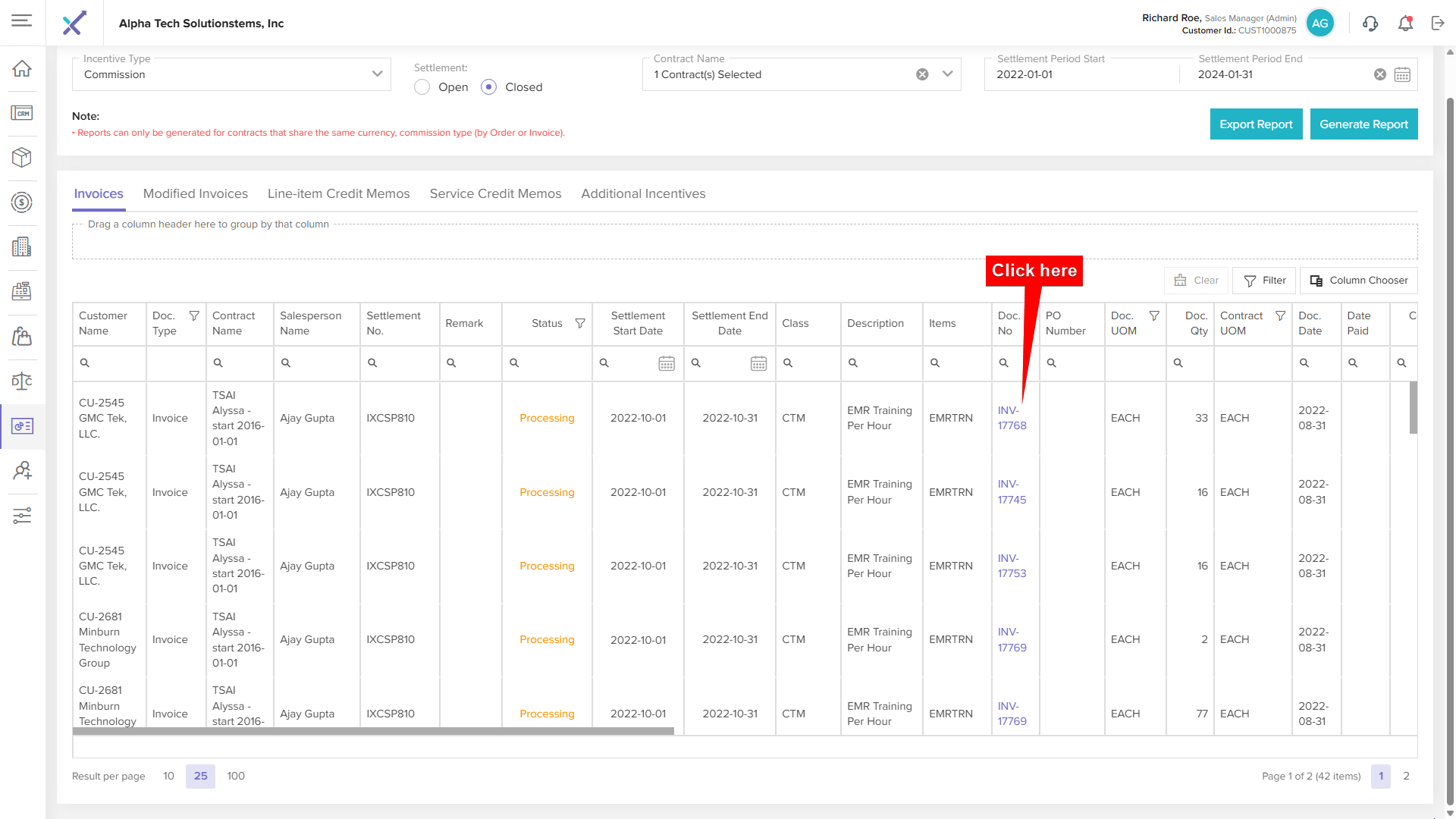
Task: Click the table horizontal scrollbar
Action: [x=373, y=731]
